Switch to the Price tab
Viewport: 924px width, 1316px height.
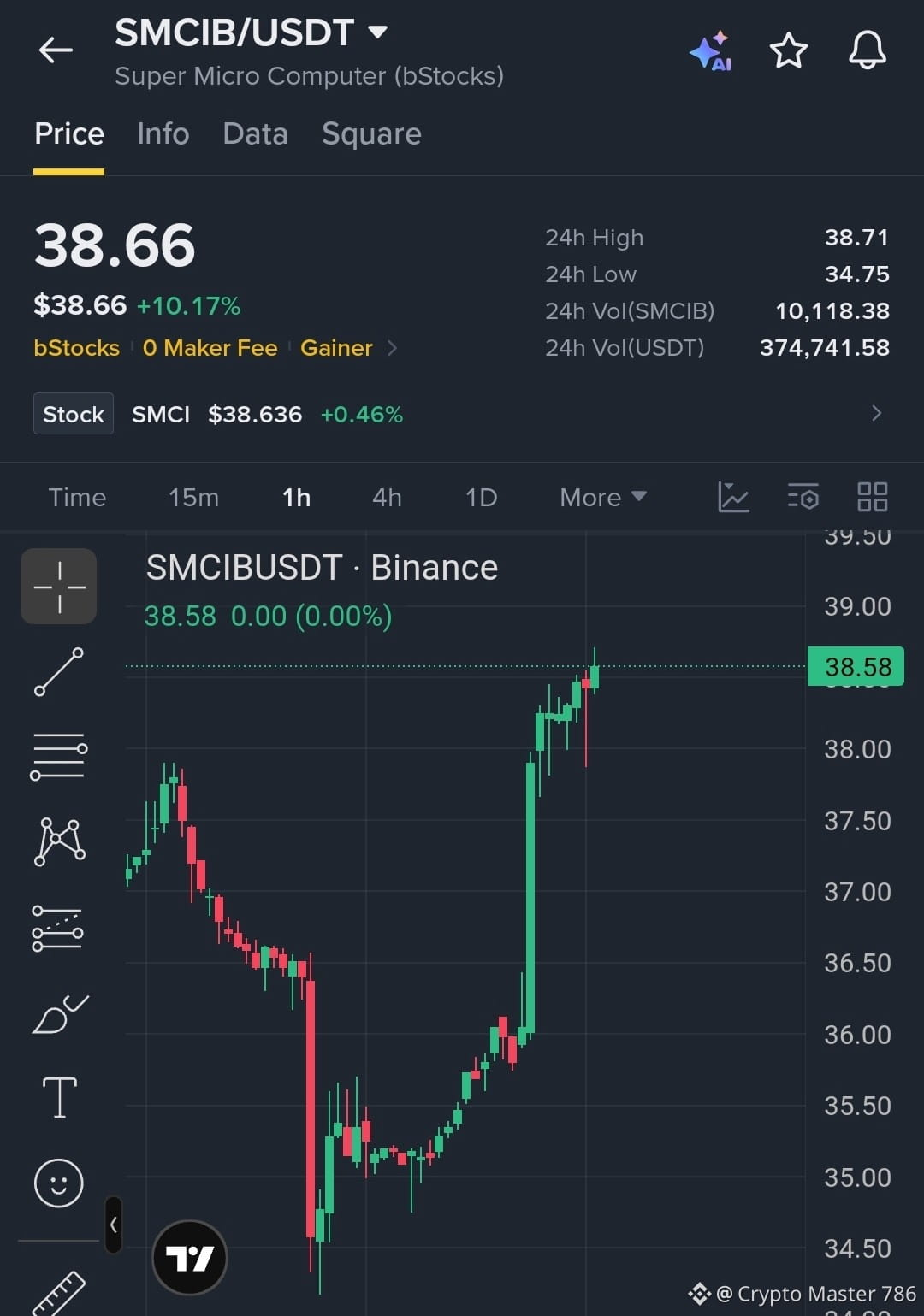click(x=69, y=134)
